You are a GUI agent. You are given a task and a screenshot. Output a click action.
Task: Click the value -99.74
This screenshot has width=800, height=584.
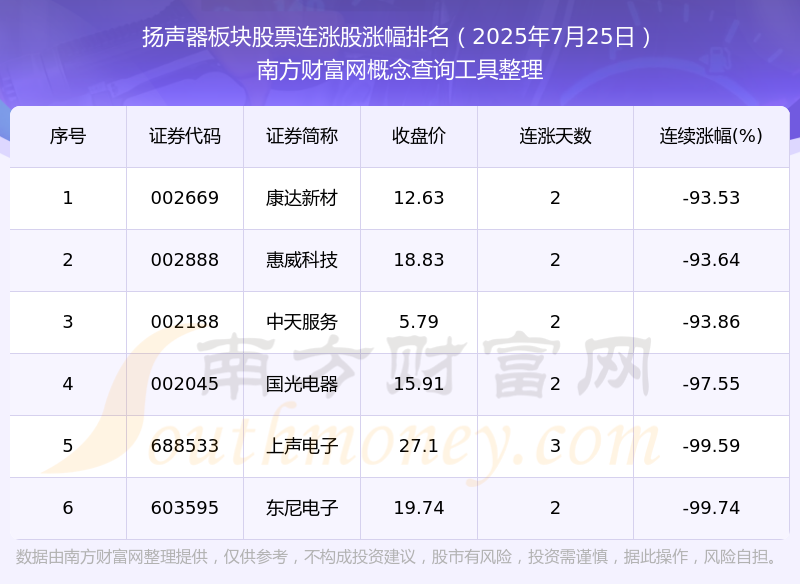tap(711, 508)
